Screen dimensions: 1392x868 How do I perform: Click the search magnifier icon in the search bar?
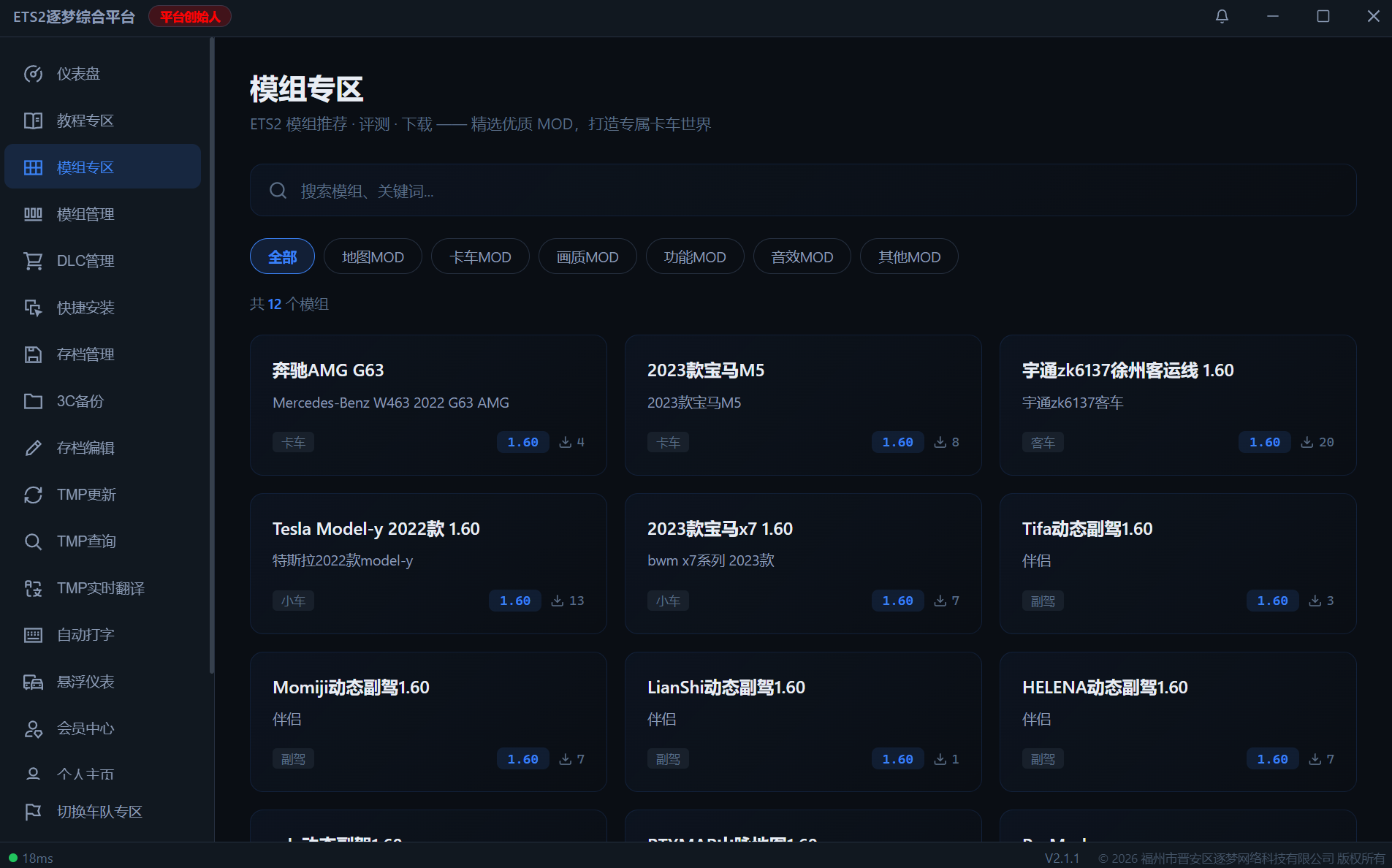coord(278,191)
